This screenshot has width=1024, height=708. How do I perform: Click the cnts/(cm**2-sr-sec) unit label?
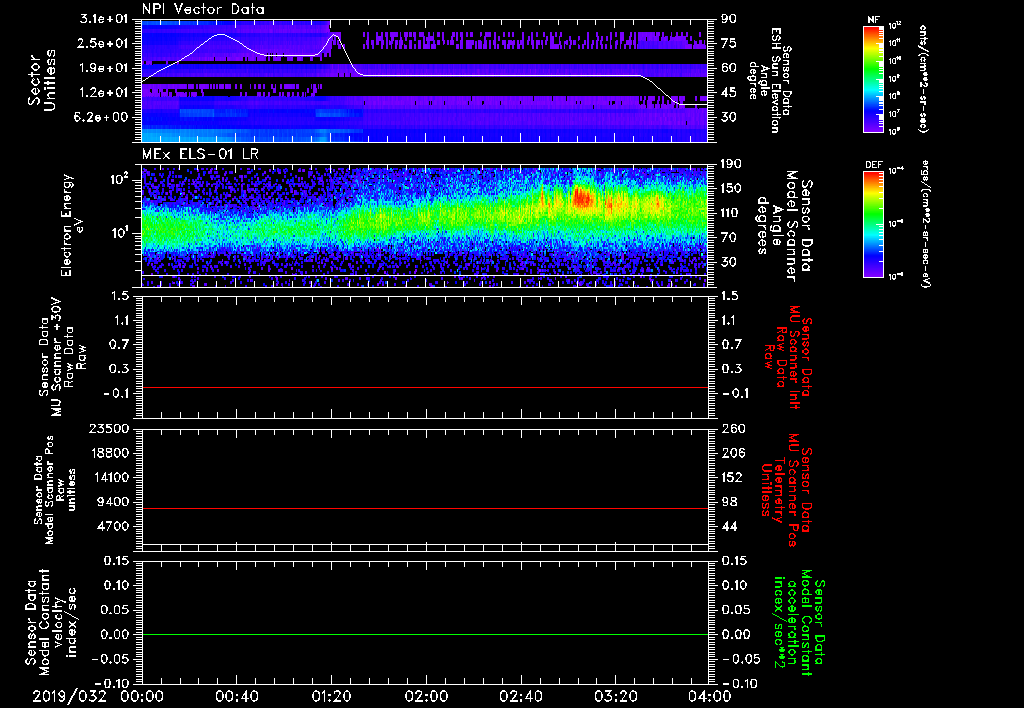[x=923, y=78]
